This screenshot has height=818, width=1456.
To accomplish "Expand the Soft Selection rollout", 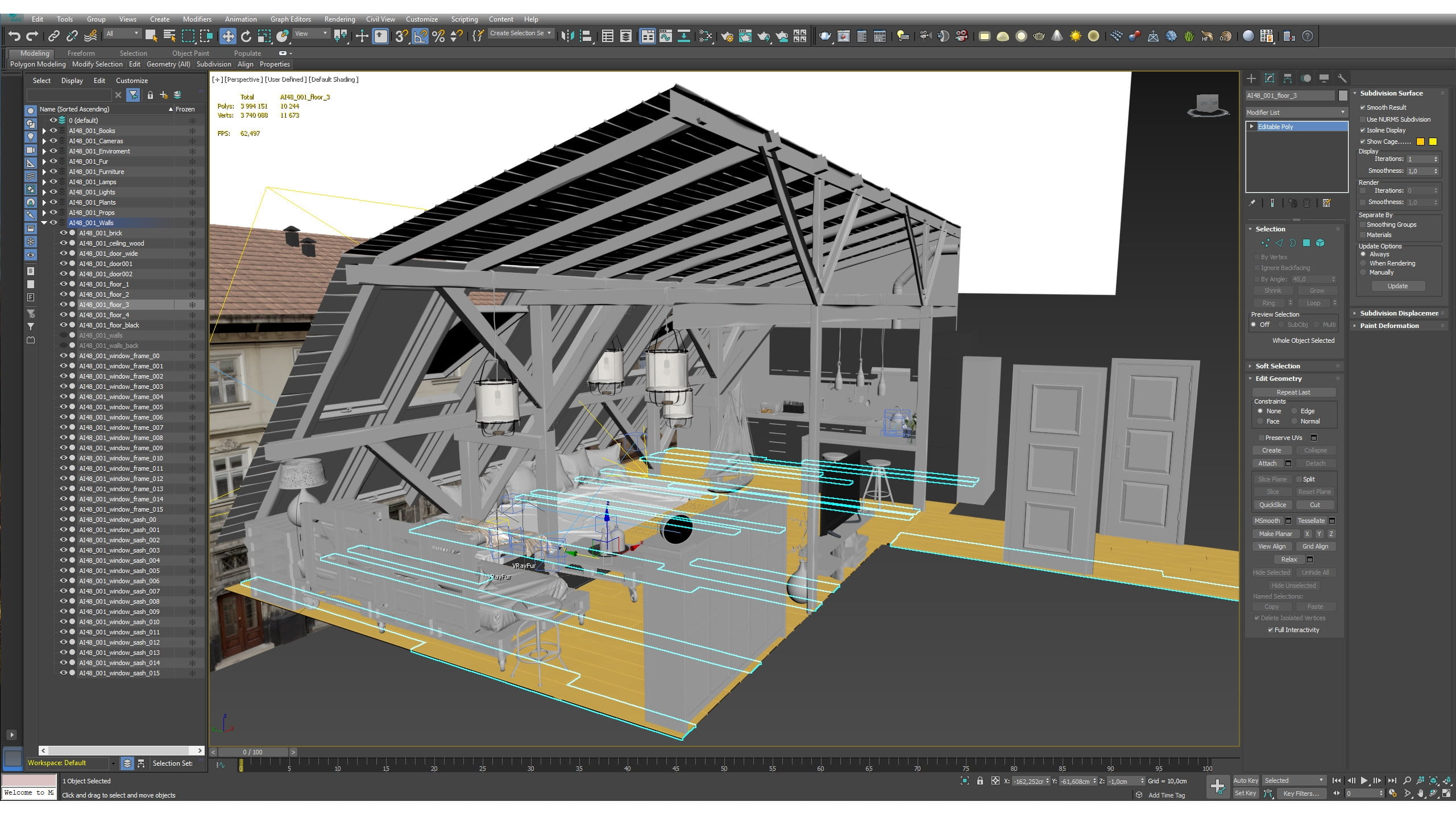I will point(1277,366).
